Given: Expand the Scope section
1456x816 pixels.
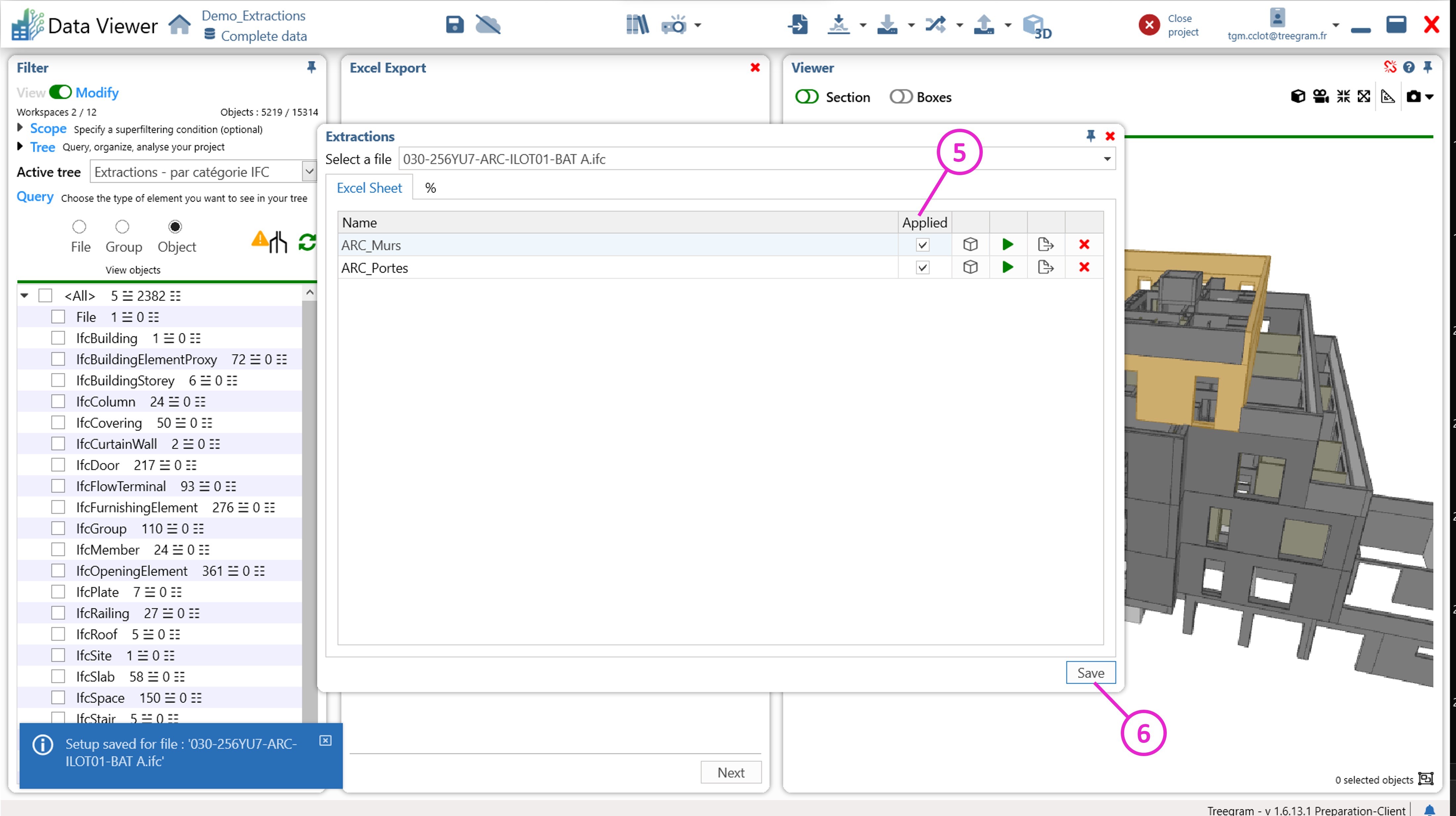Looking at the screenshot, I should tap(20, 128).
